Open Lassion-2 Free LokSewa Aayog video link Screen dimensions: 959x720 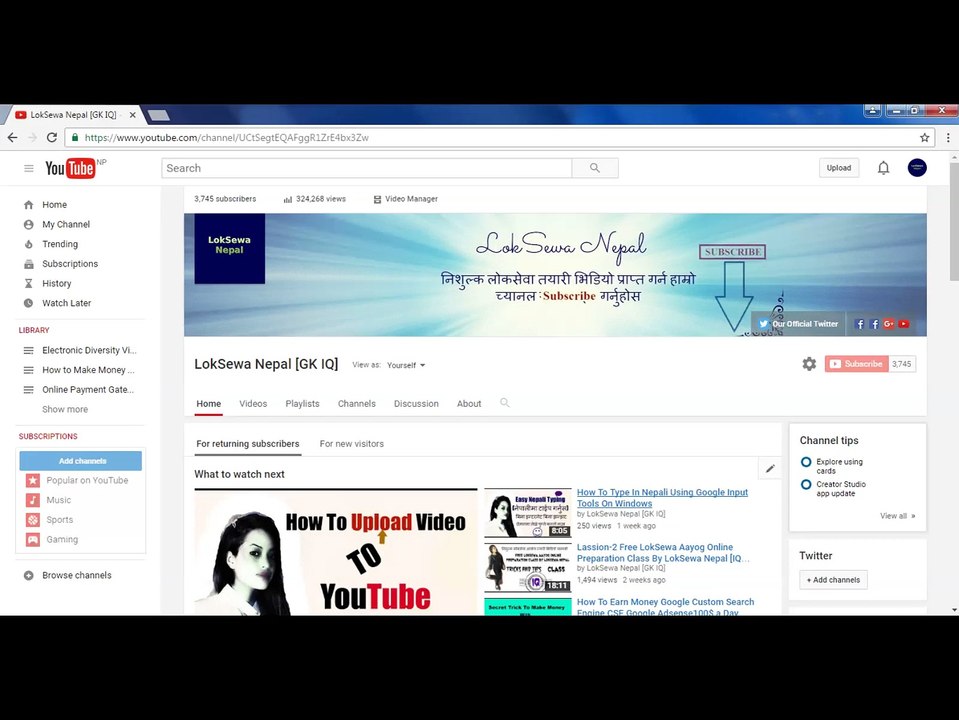point(663,552)
